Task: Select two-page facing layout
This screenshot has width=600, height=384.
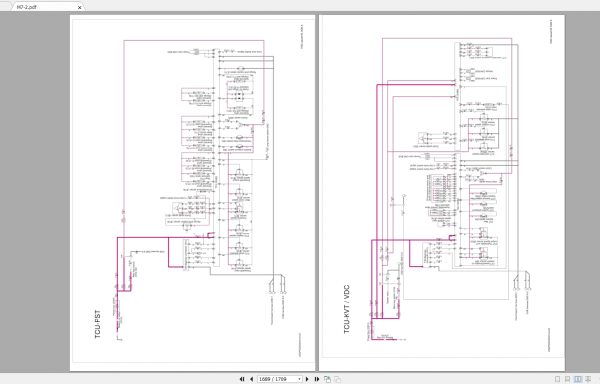Action: point(578,379)
